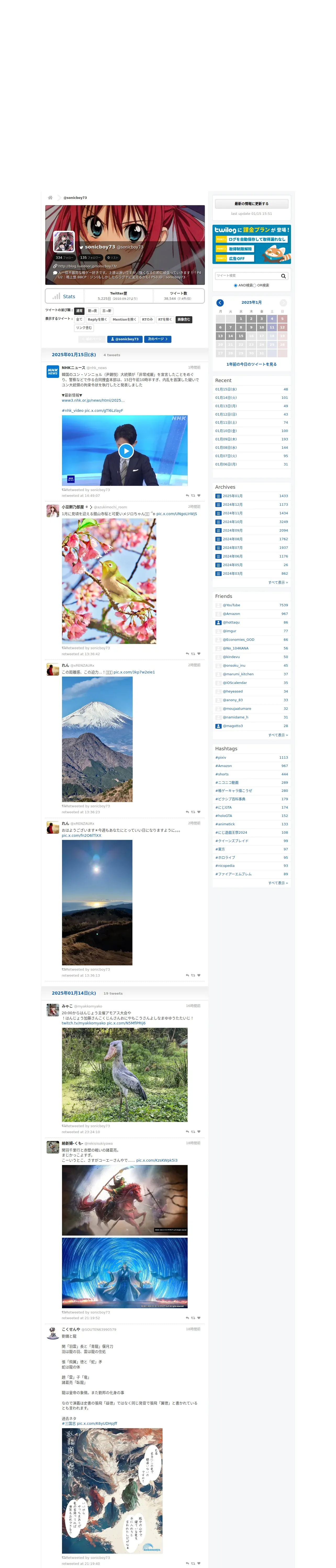Screen dimensions: 336x1568
Task: Reply to the tweet retweeted at 14:49:07
Action: click(x=187, y=495)
